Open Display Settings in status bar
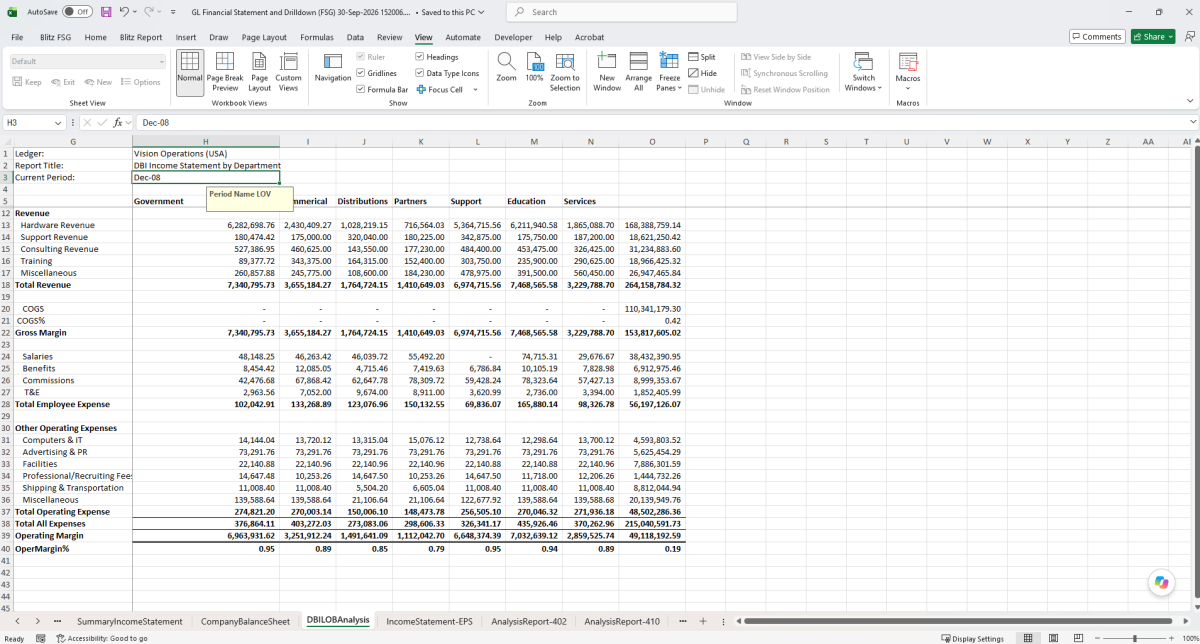Viewport: 1200px width, 644px height. click(x=972, y=638)
